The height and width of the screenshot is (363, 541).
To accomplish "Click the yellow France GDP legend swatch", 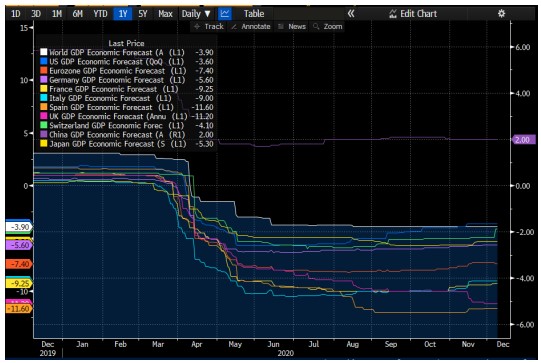I will coord(43,89).
